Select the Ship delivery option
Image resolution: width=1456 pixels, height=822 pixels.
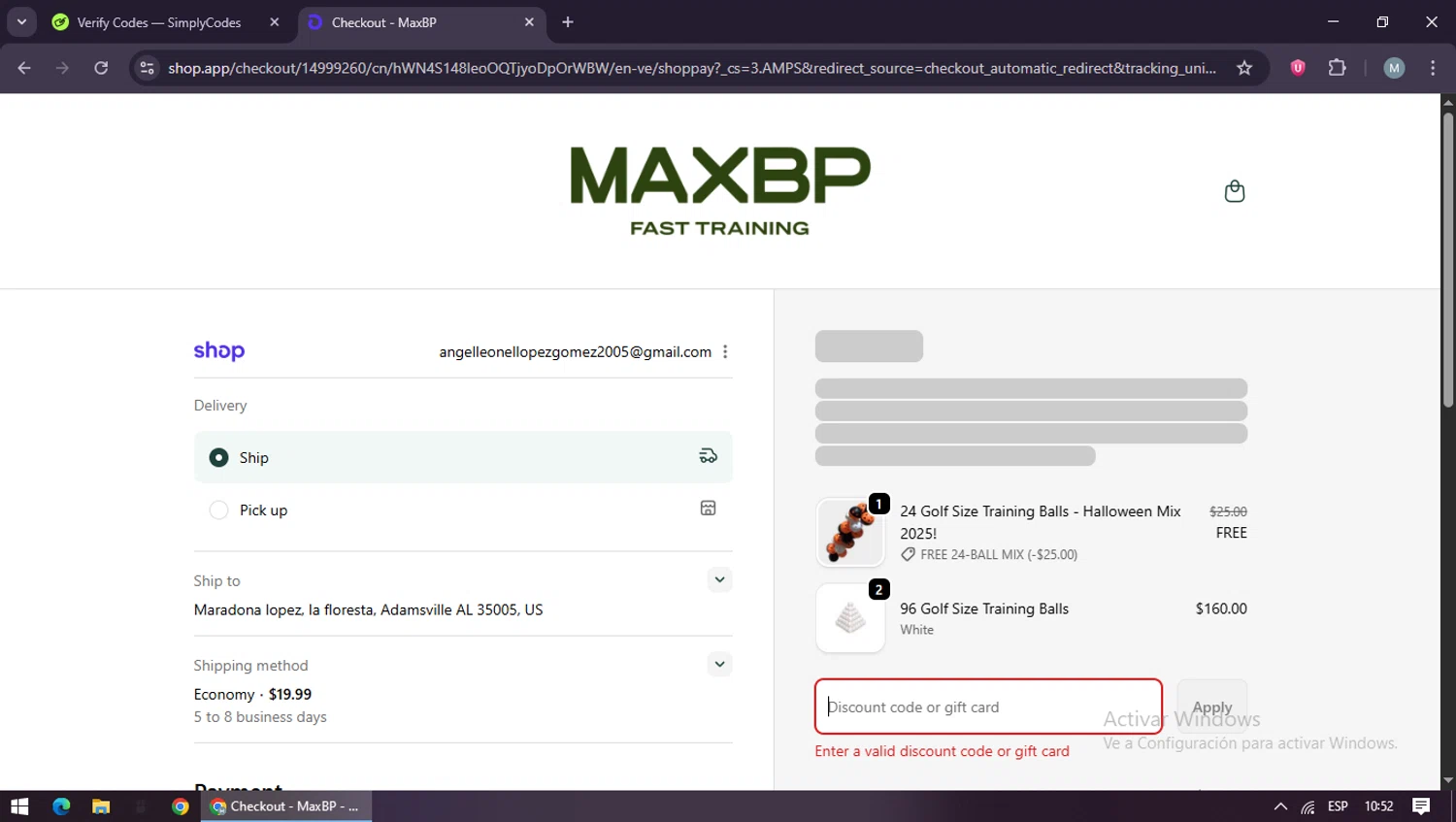point(463,457)
